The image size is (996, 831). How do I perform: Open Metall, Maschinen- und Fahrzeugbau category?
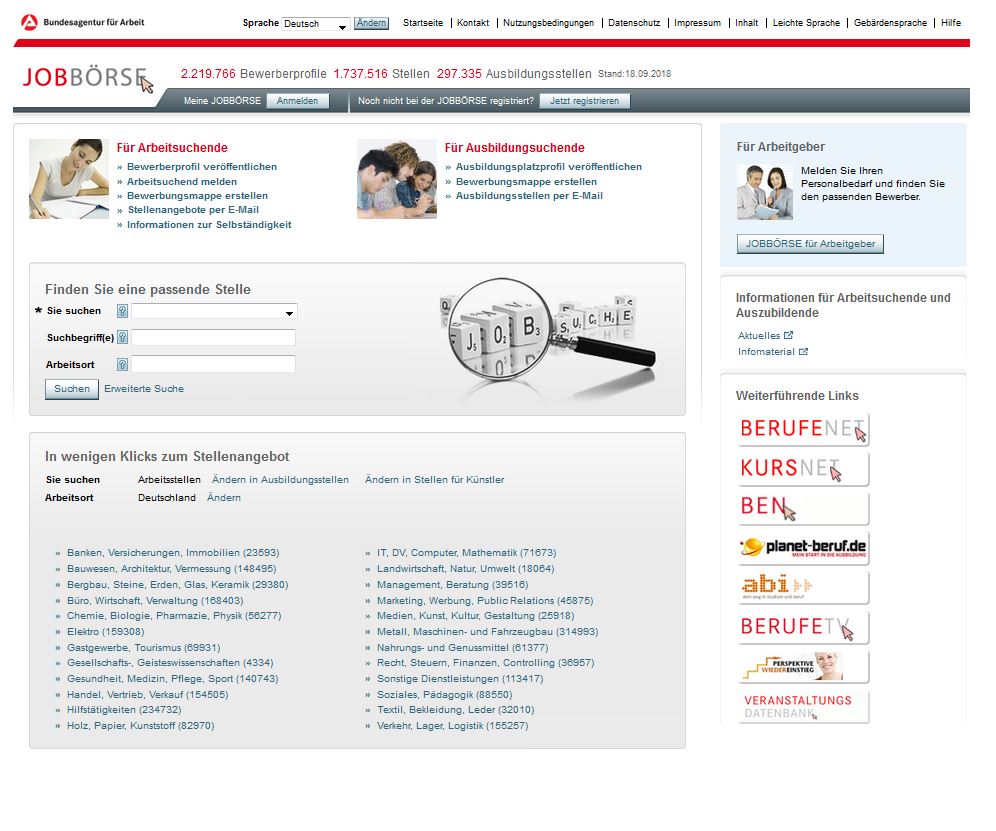coord(487,632)
